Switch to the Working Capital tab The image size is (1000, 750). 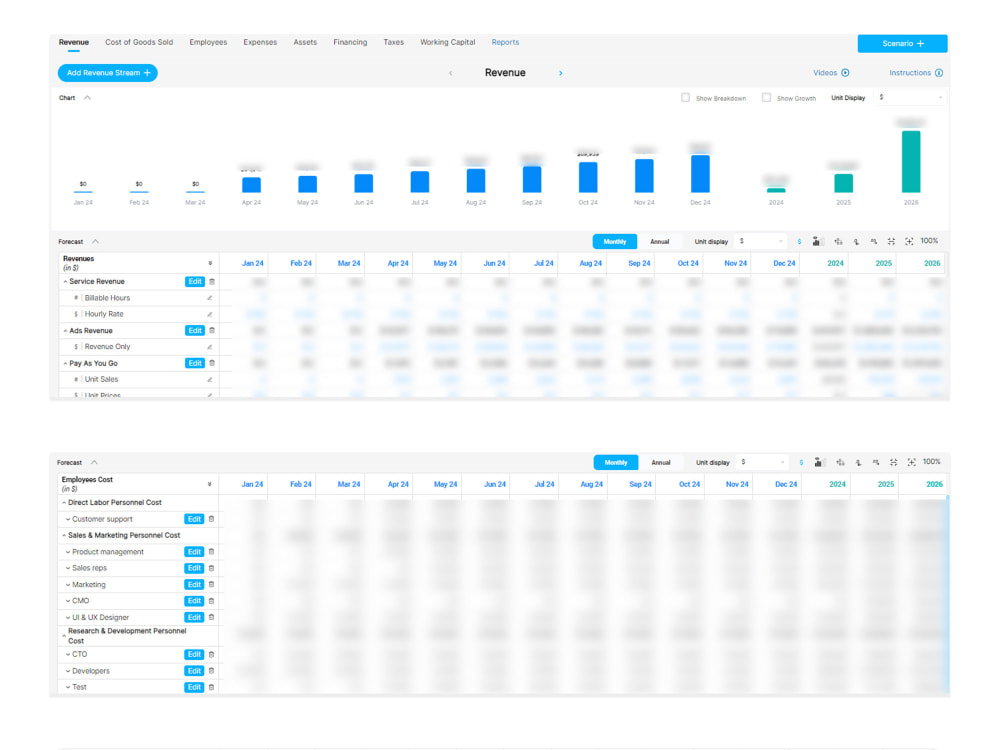click(448, 42)
